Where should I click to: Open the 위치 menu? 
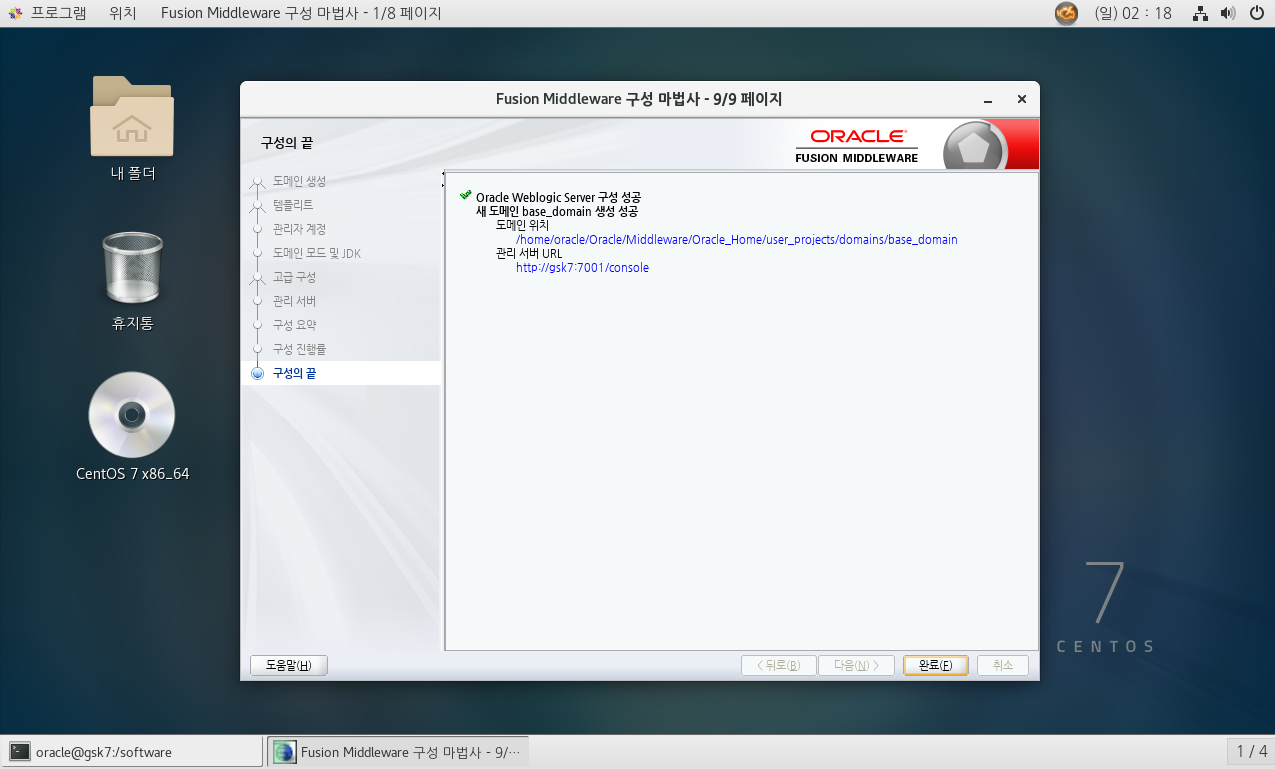pos(123,13)
